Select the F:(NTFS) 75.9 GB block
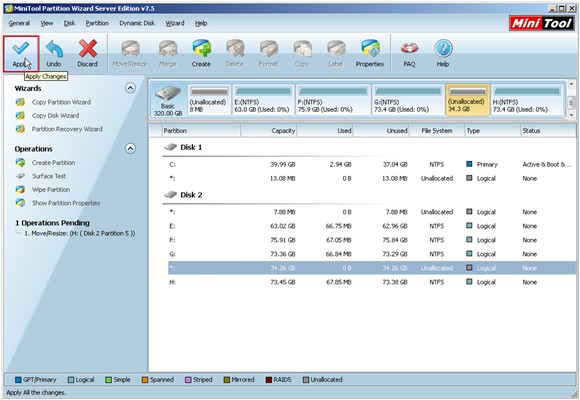This screenshot has height=400, width=580. (x=333, y=100)
